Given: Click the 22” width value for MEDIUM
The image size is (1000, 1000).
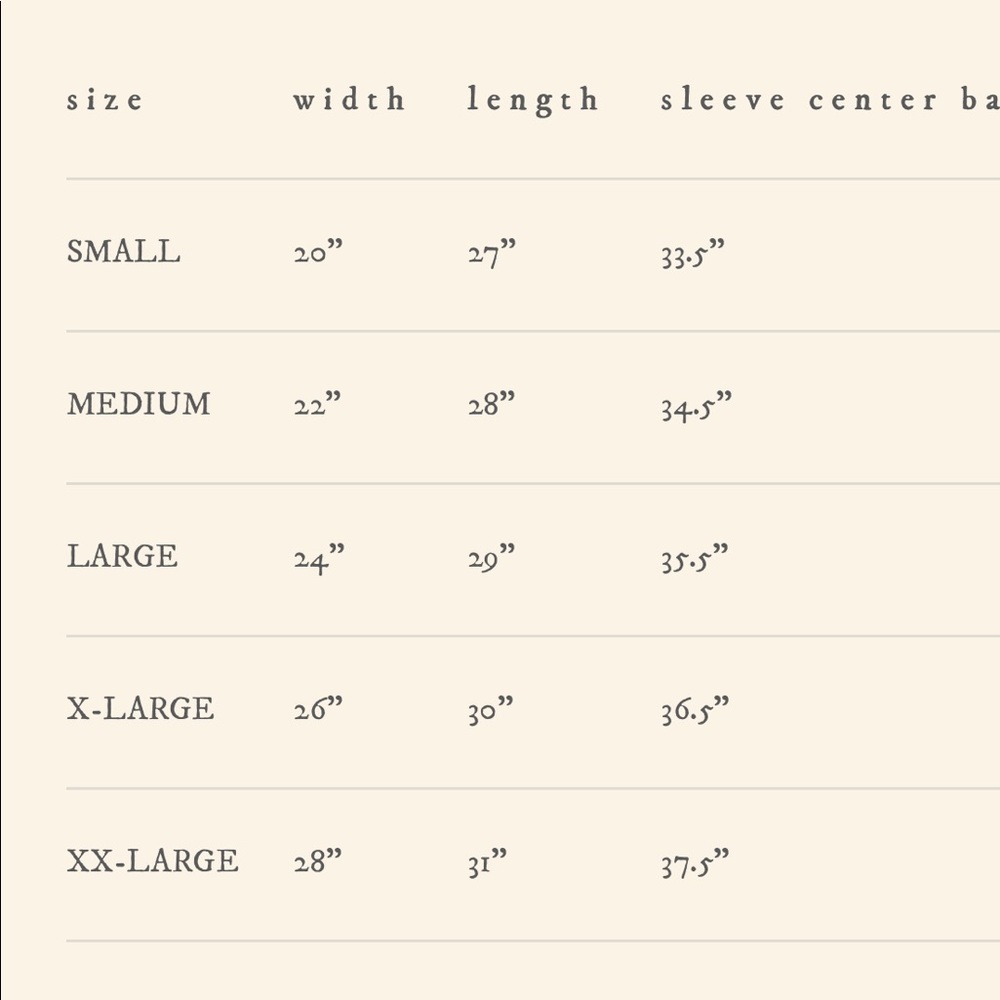Looking at the screenshot, I should click(x=318, y=405).
